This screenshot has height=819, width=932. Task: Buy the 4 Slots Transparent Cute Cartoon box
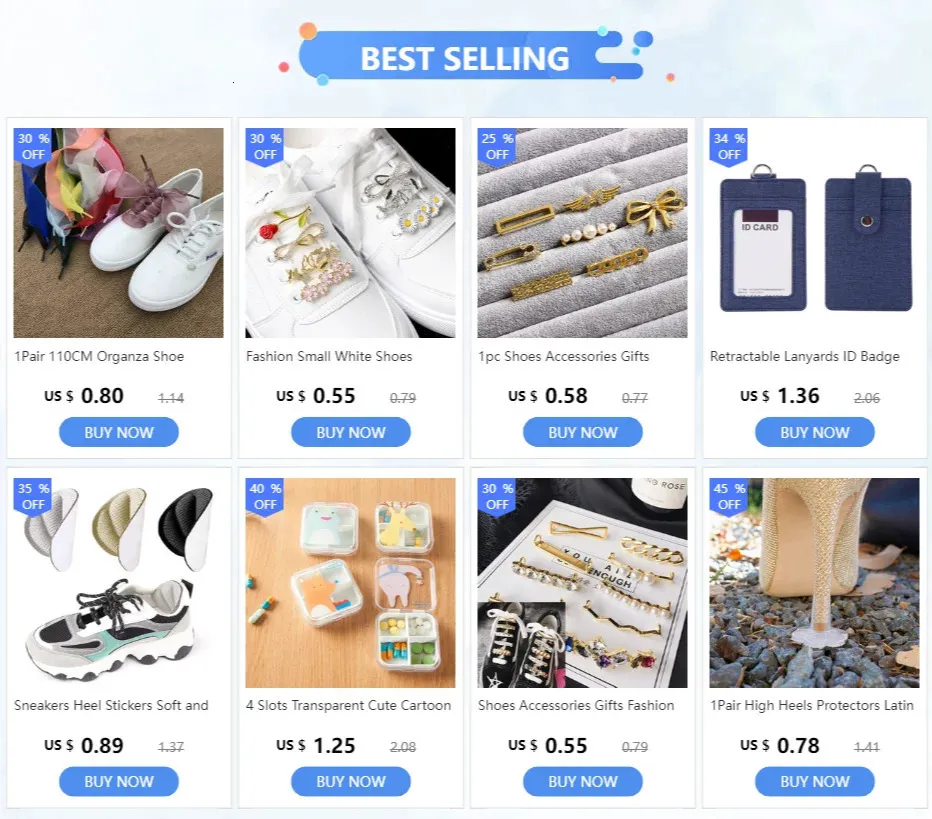pyautogui.click(x=350, y=781)
